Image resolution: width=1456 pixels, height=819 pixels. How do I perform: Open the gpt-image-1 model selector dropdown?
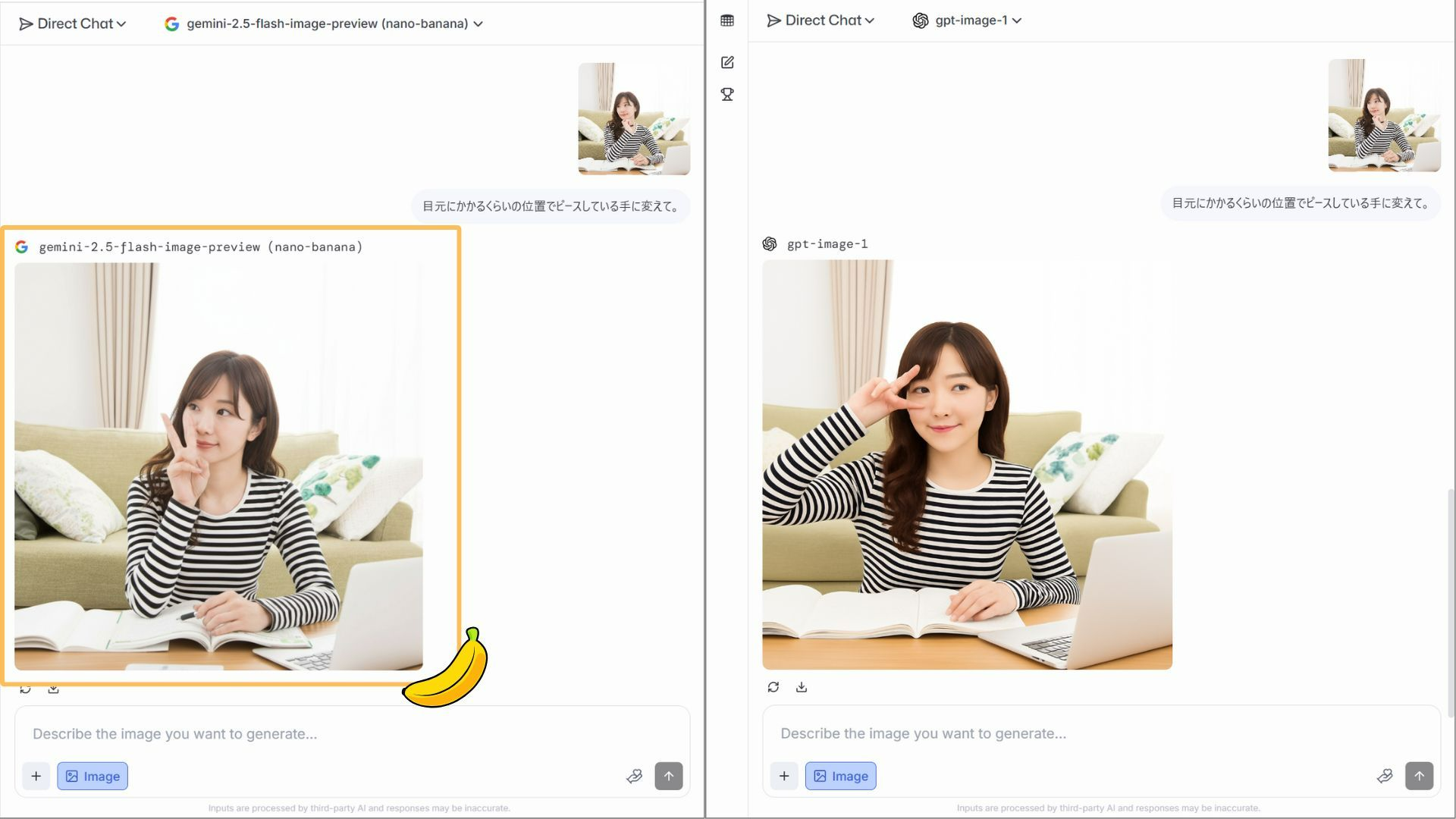point(968,20)
